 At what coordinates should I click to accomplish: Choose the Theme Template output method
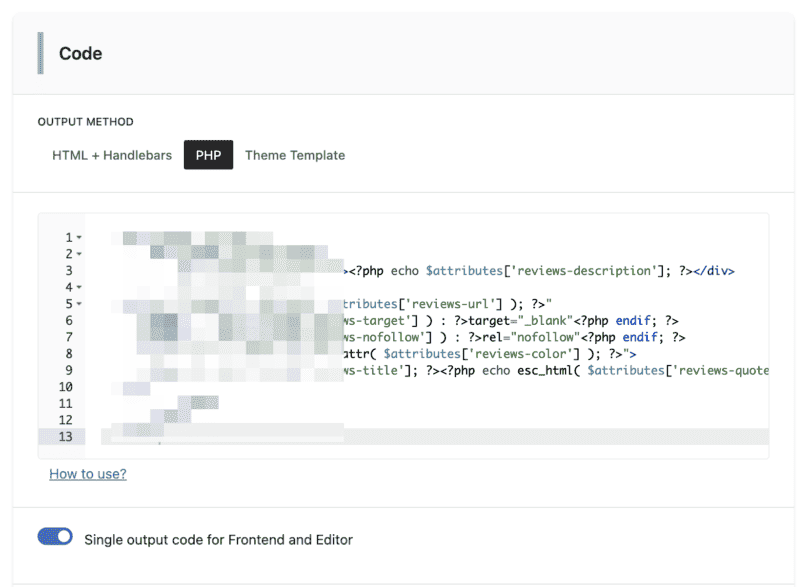coord(295,155)
